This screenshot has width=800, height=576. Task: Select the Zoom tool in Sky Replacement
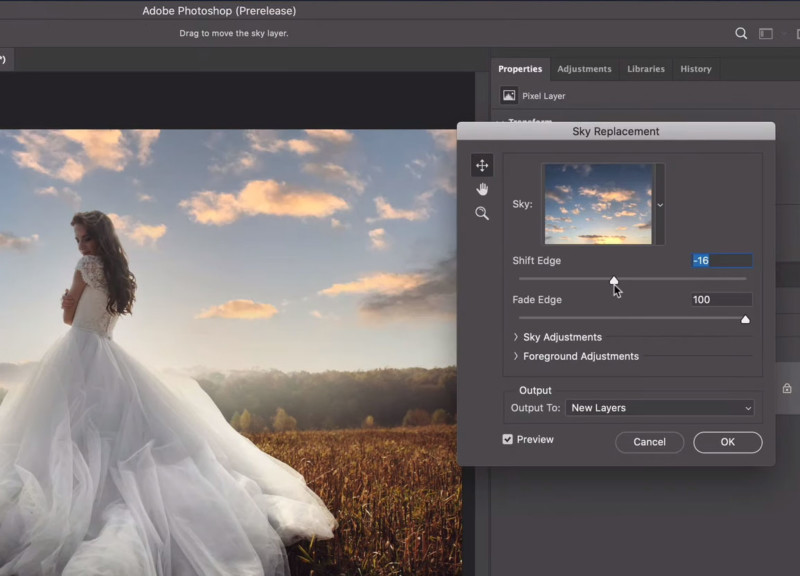pos(482,213)
